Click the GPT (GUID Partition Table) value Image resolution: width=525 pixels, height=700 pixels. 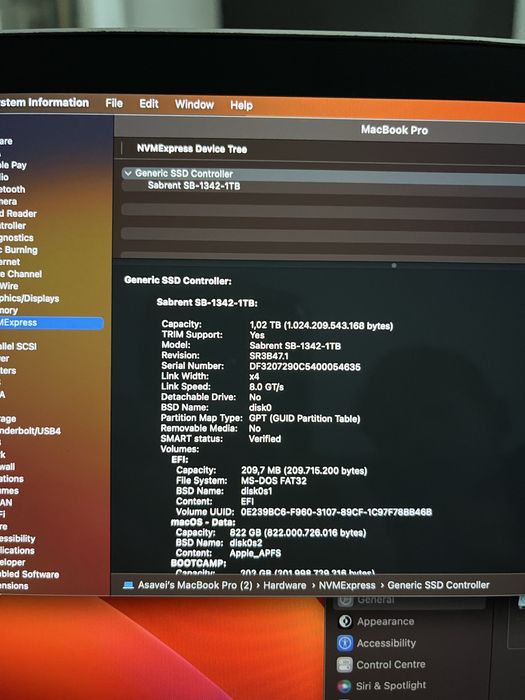click(x=304, y=419)
